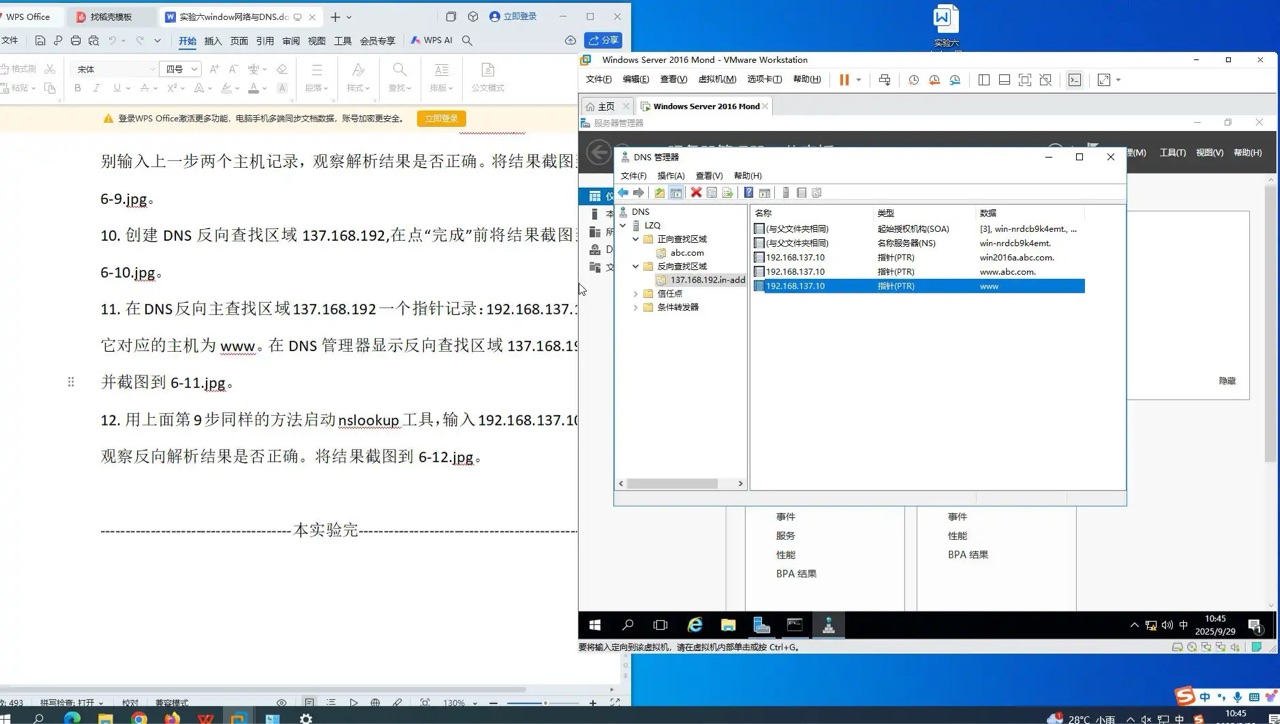Click VMware send Ctrl+Alt+Del icon
The image size is (1280, 724).
tap(884, 80)
